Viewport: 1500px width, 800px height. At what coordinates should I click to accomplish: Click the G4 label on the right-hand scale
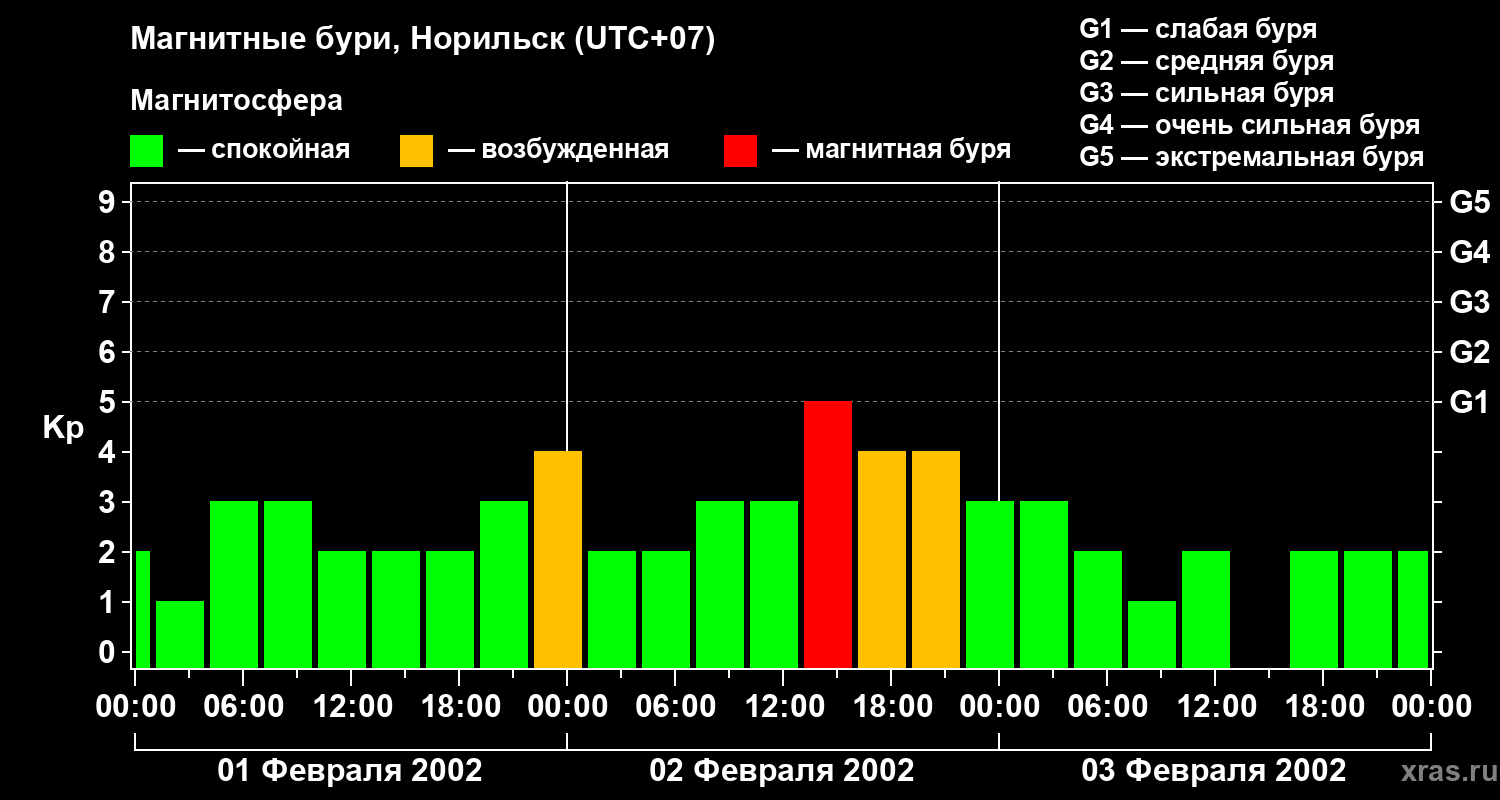tap(1470, 252)
